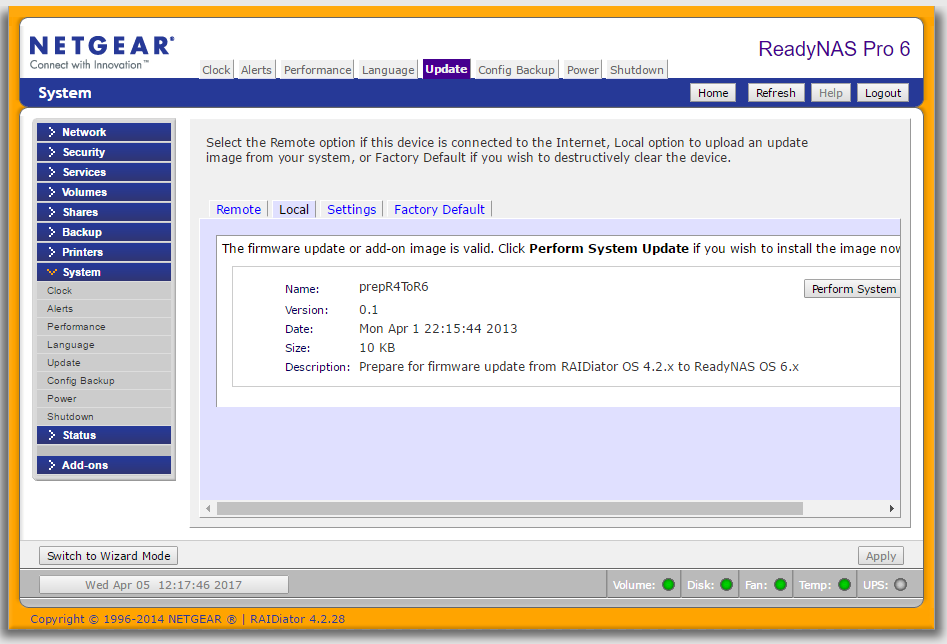This screenshot has width=947, height=644.
Task: Expand the Services sidebar section
Action: [x=104, y=172]
